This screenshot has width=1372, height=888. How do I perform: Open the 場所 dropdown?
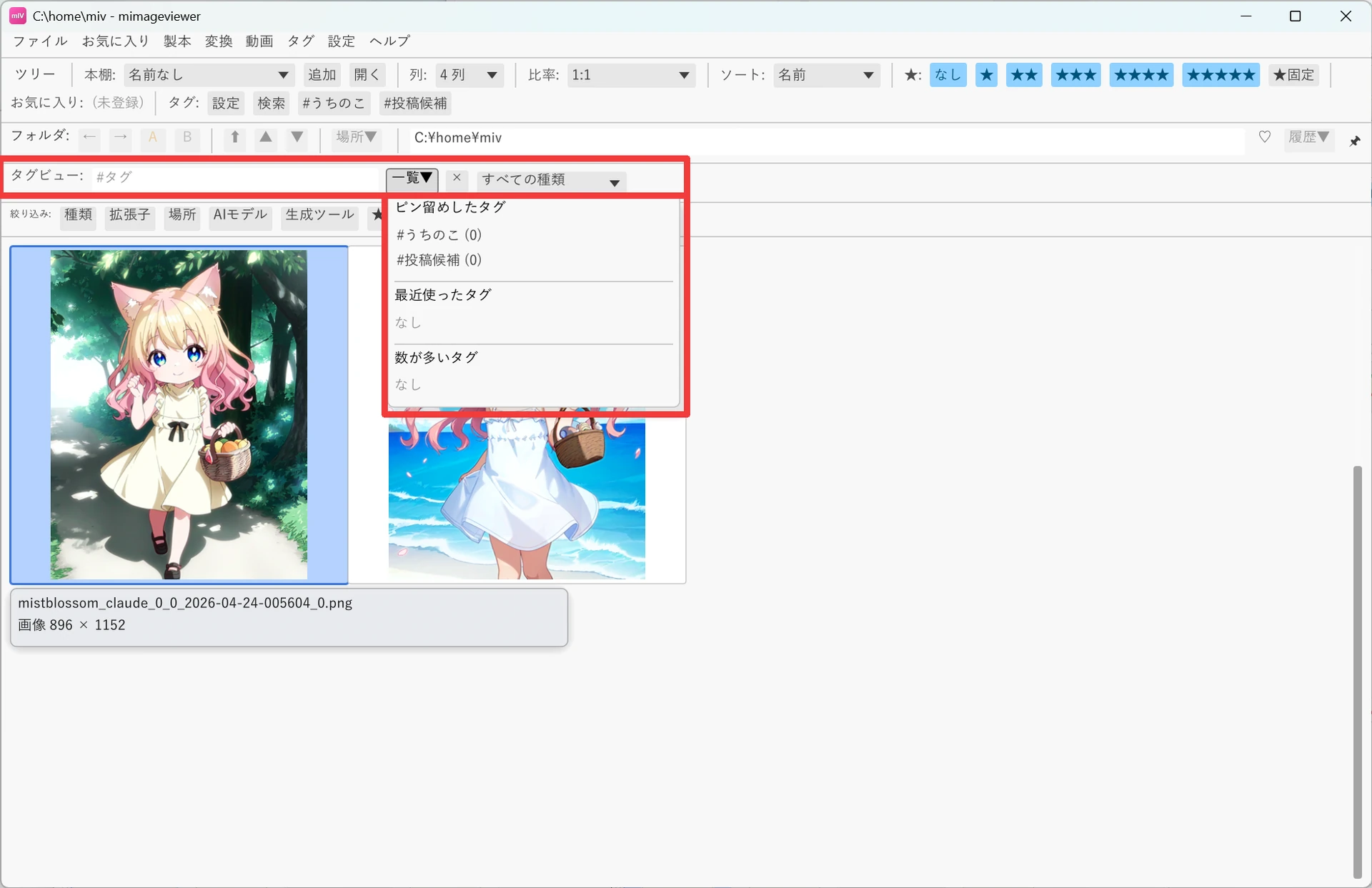coord(356,137)
